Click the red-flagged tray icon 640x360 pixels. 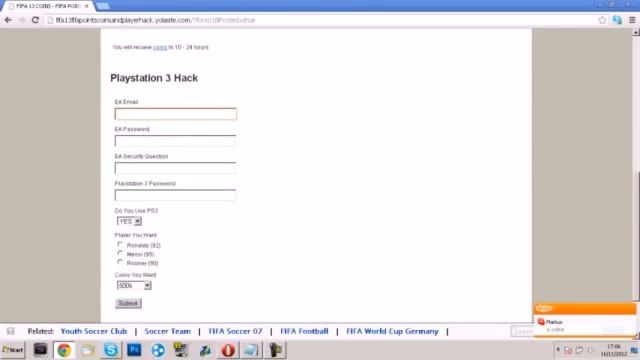(x=568, y=350)
